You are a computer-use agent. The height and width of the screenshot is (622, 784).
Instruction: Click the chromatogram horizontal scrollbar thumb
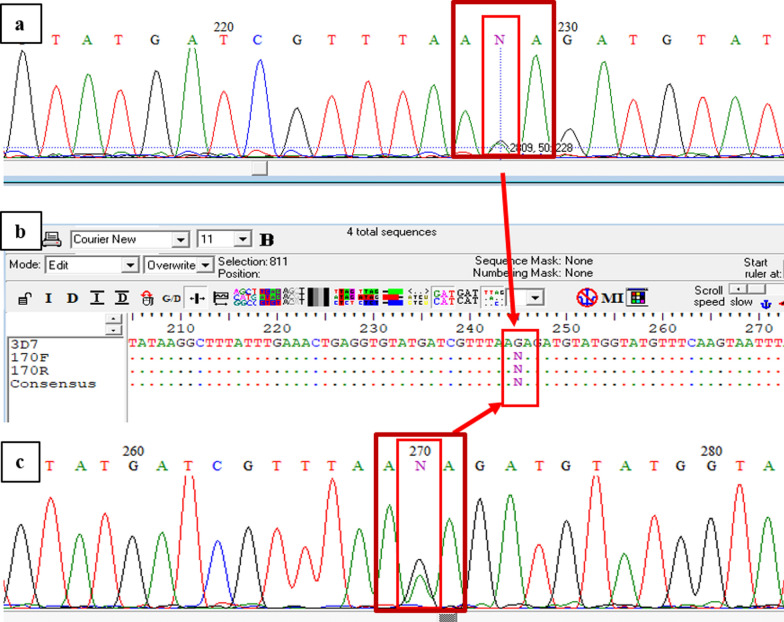click(x=259, y=170)
